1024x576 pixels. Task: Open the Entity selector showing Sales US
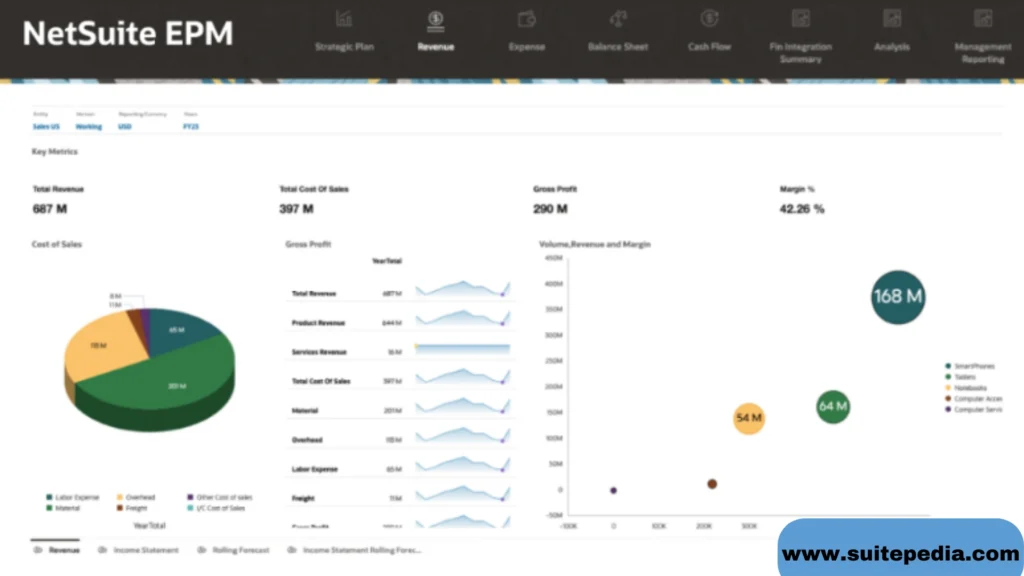(46, 127)
